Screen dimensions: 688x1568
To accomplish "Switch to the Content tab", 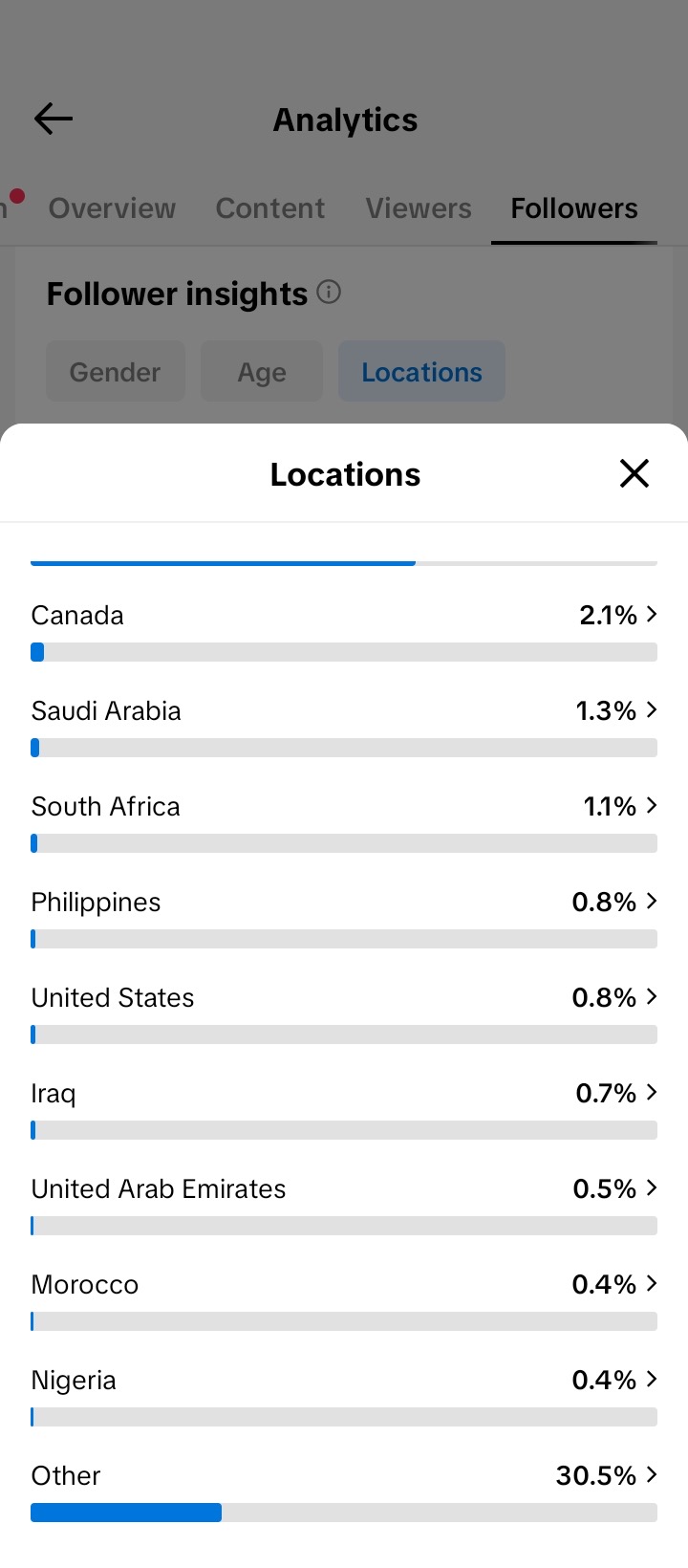I will (x=270, y=208).
